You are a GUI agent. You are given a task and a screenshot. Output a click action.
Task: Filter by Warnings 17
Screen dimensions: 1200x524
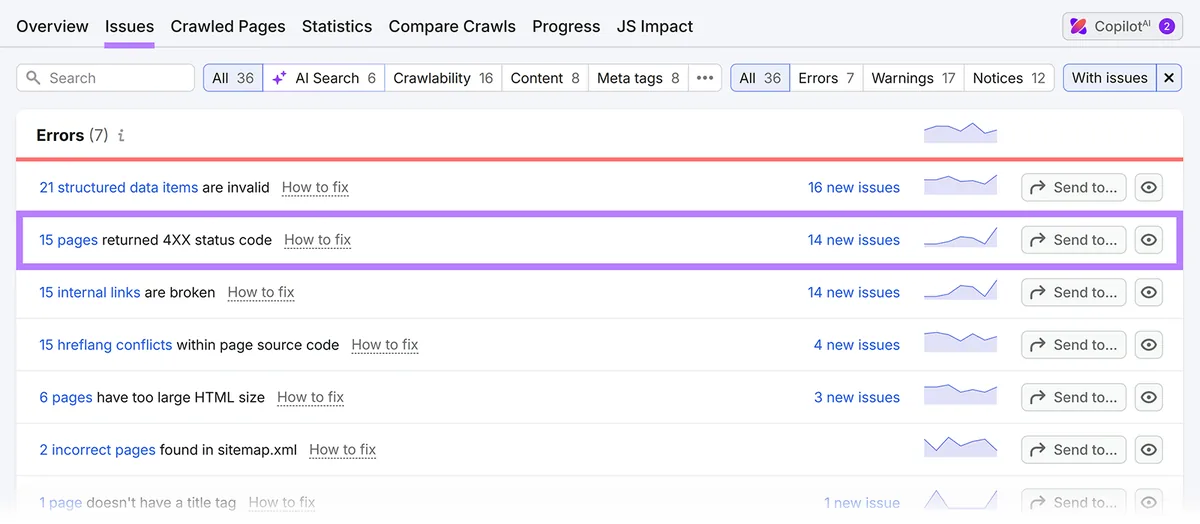pyautogui.click(x=913, y=78)
